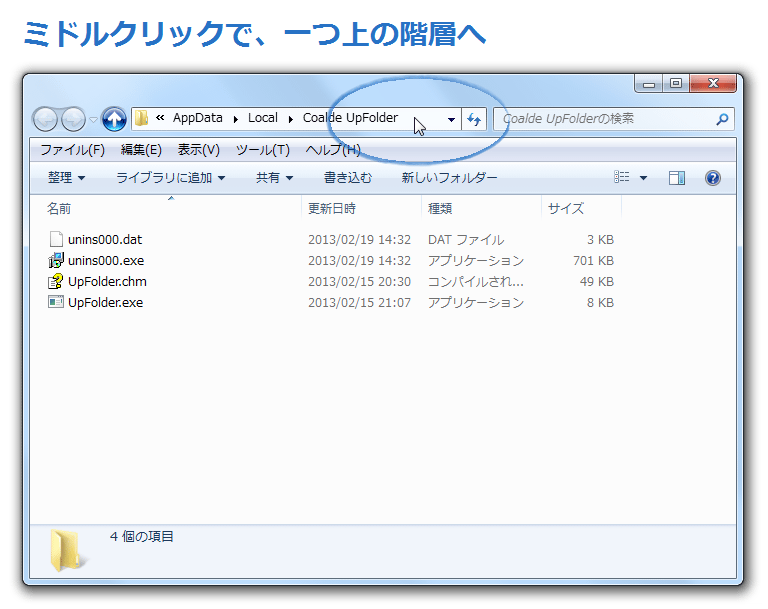Click the Forward navigation arrow
The height and width of the screenshot is (609, 768).
73,119
